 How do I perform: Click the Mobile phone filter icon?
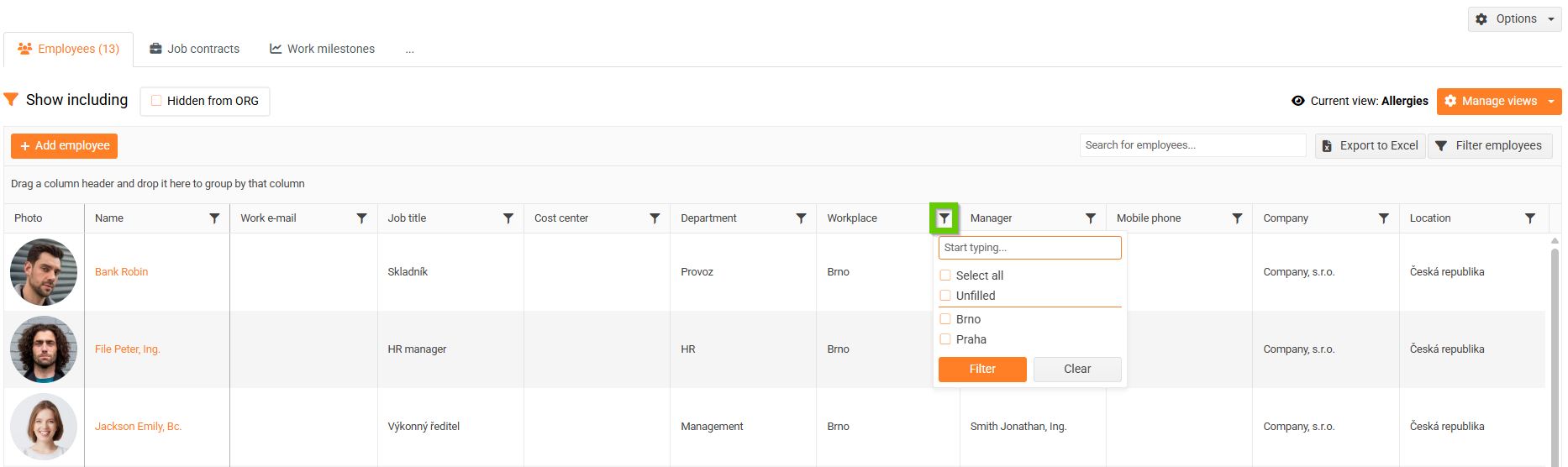(1237, 218)
